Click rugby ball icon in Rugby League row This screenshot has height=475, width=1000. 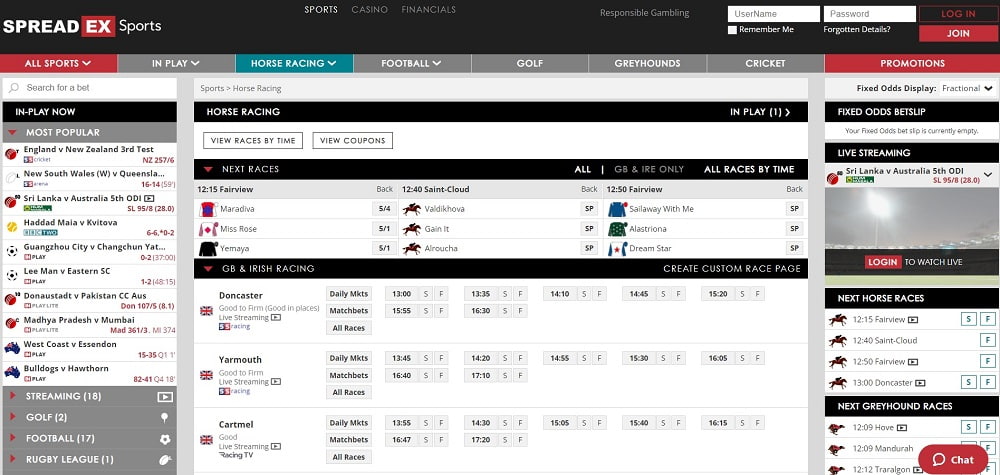coord(165,460)
